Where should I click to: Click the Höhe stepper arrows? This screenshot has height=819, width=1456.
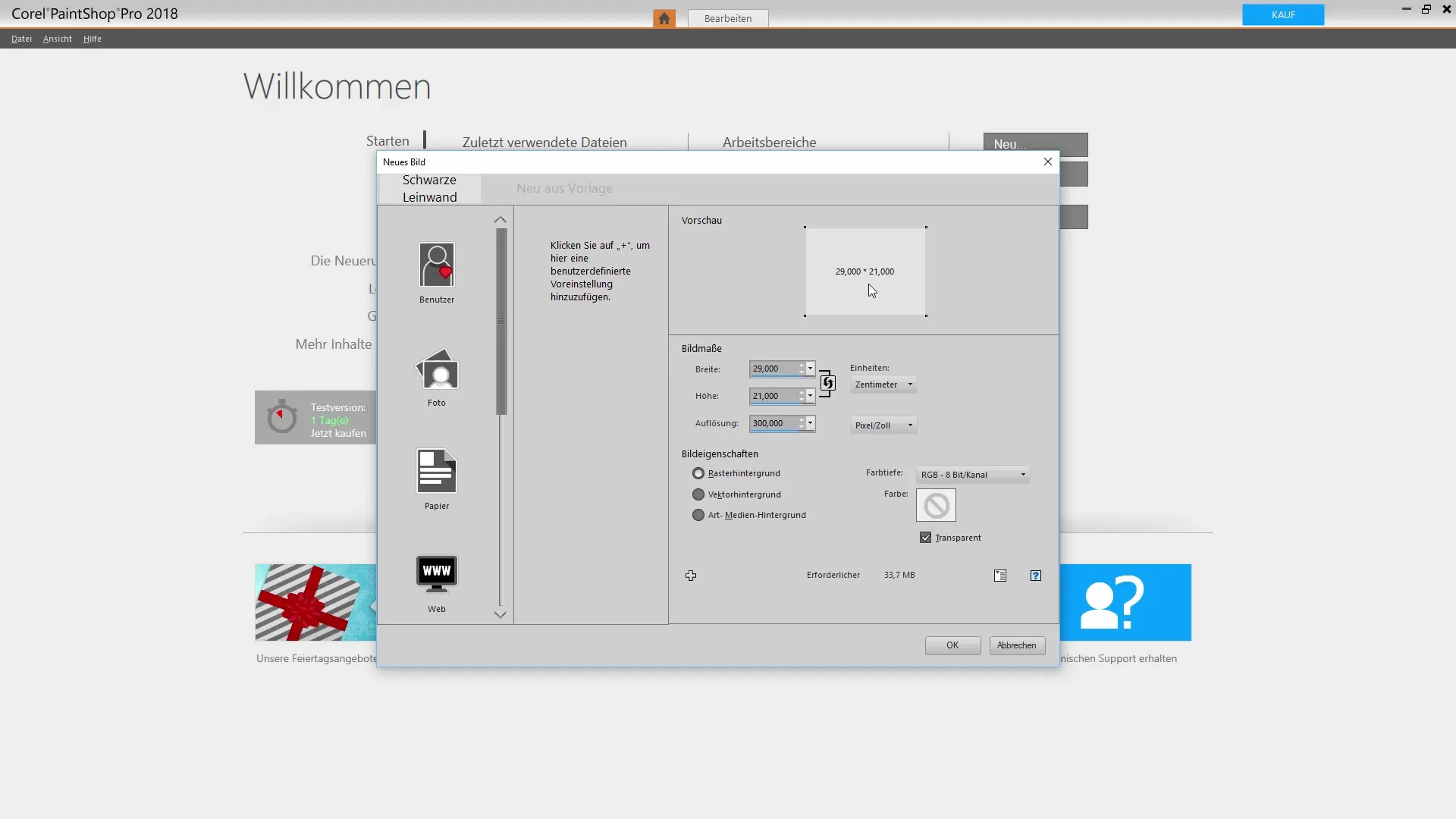(802, 396)
